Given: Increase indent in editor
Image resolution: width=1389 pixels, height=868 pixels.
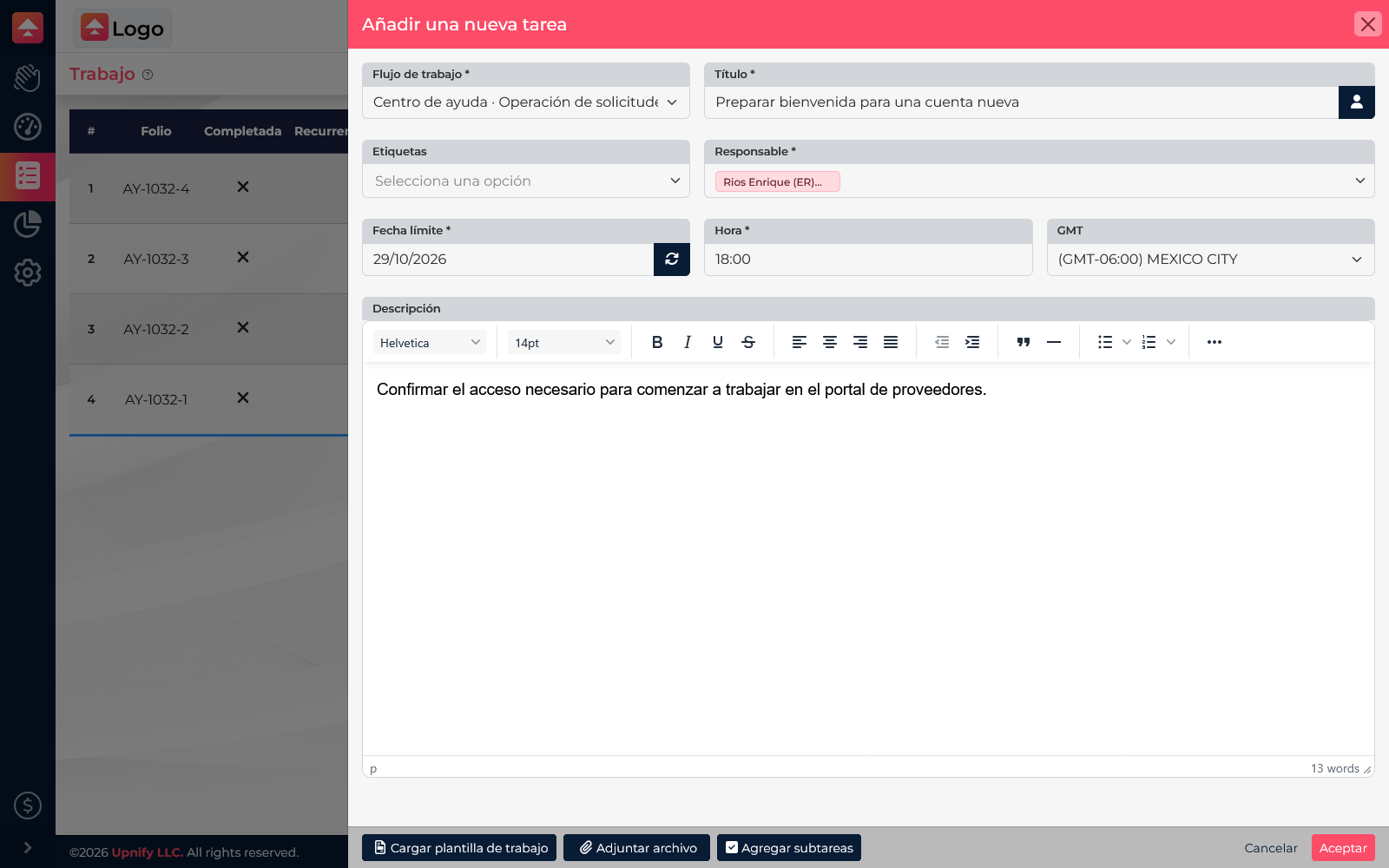Looking at the screenshot, I should pyautogui.click(x=972, y=342).
